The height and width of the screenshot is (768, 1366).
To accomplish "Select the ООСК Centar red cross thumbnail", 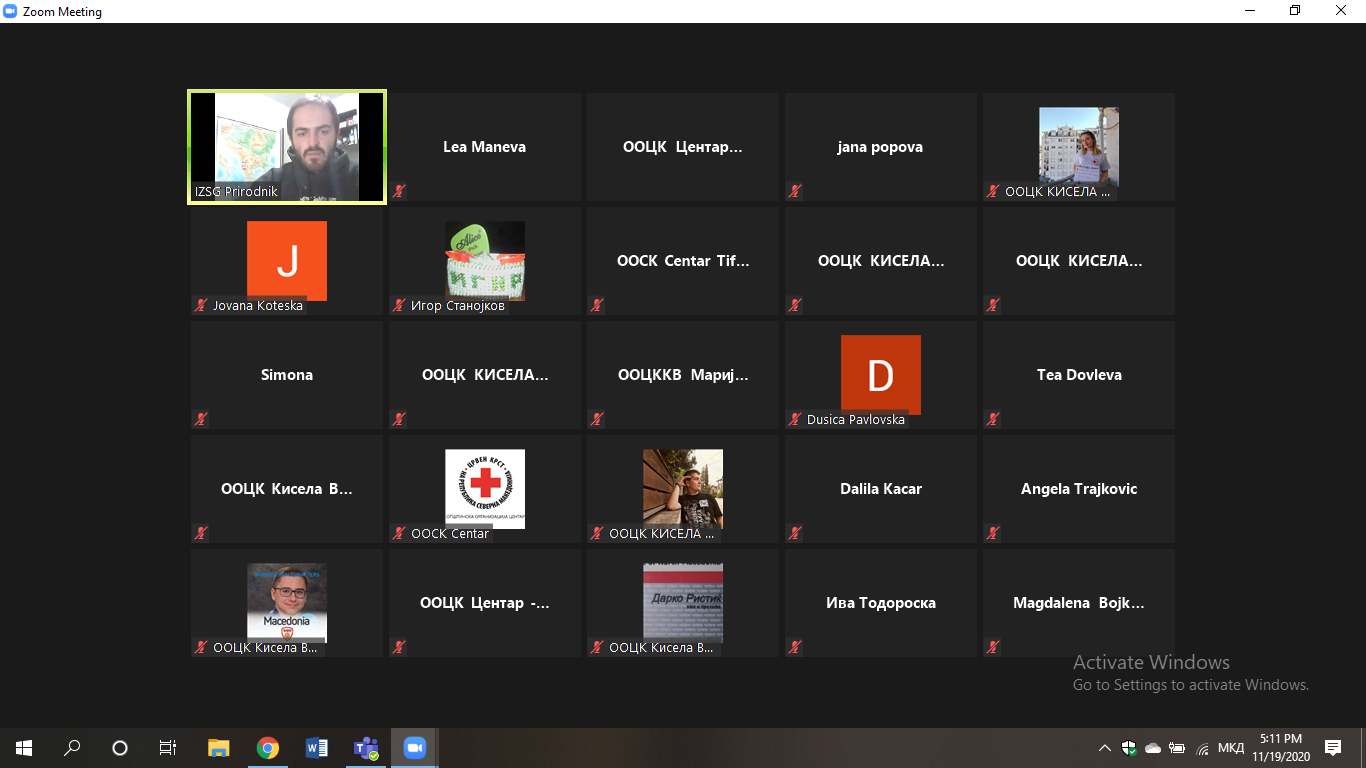I will pyautogui.click(x=485, y=487).
